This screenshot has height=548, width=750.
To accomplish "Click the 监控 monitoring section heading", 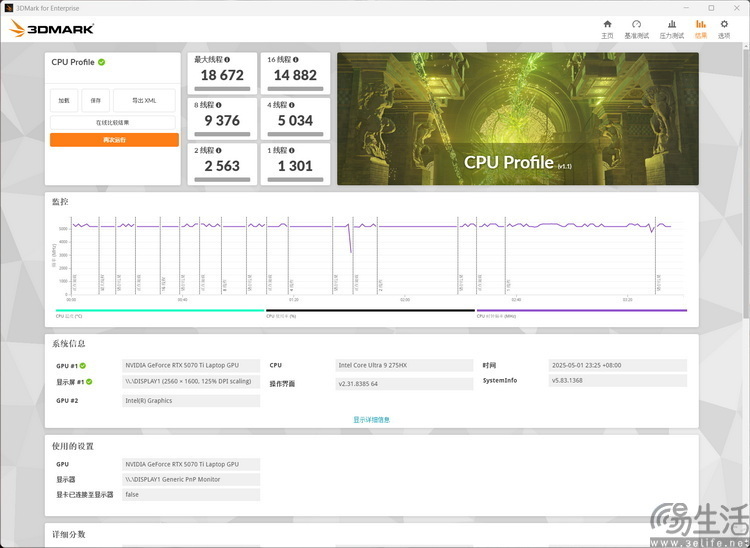I will coord(60,202).
